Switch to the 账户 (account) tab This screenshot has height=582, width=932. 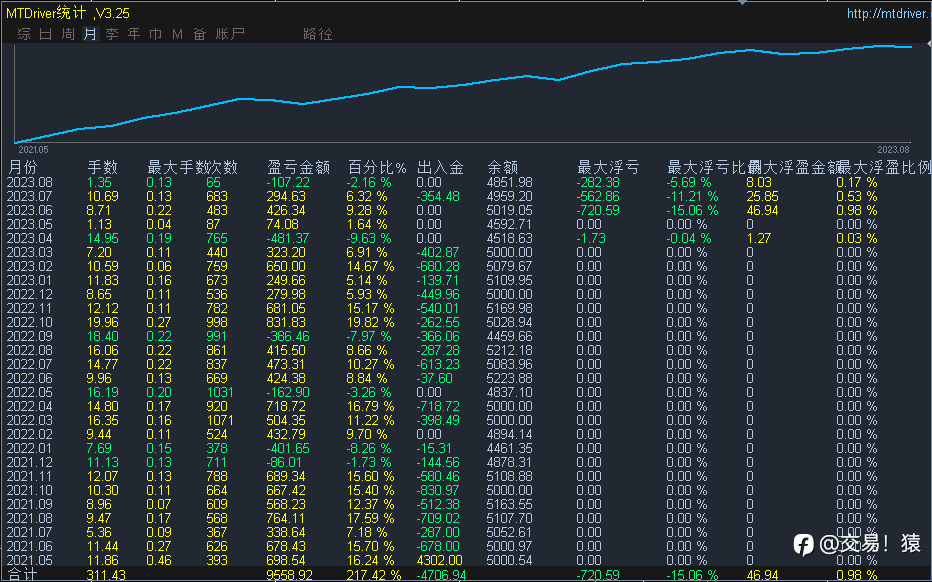coord(230,34)
